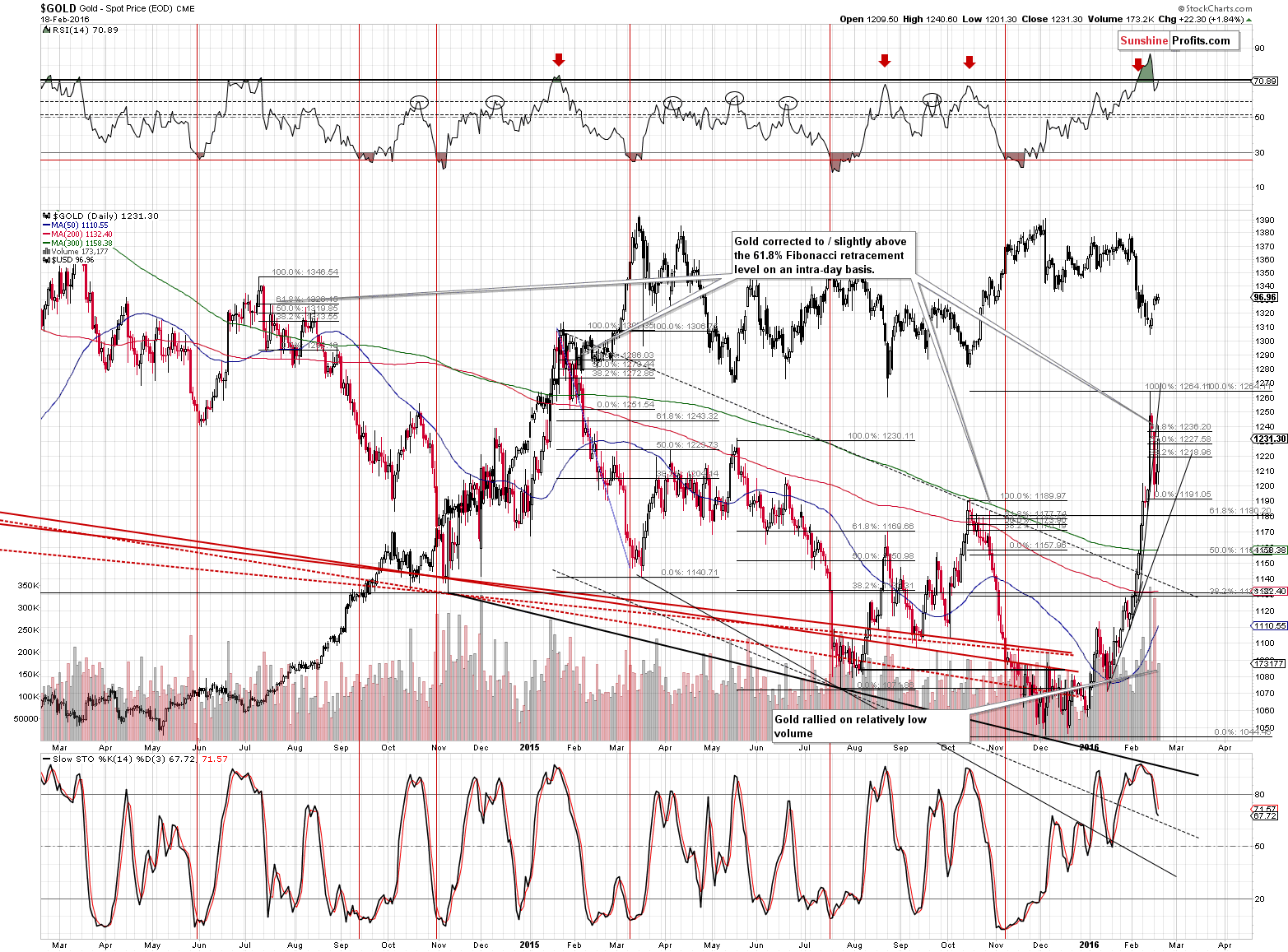Click the 61.8%: 1243.32 Fibonacci label
1288x952 pixels.
[x=687, y=416]
